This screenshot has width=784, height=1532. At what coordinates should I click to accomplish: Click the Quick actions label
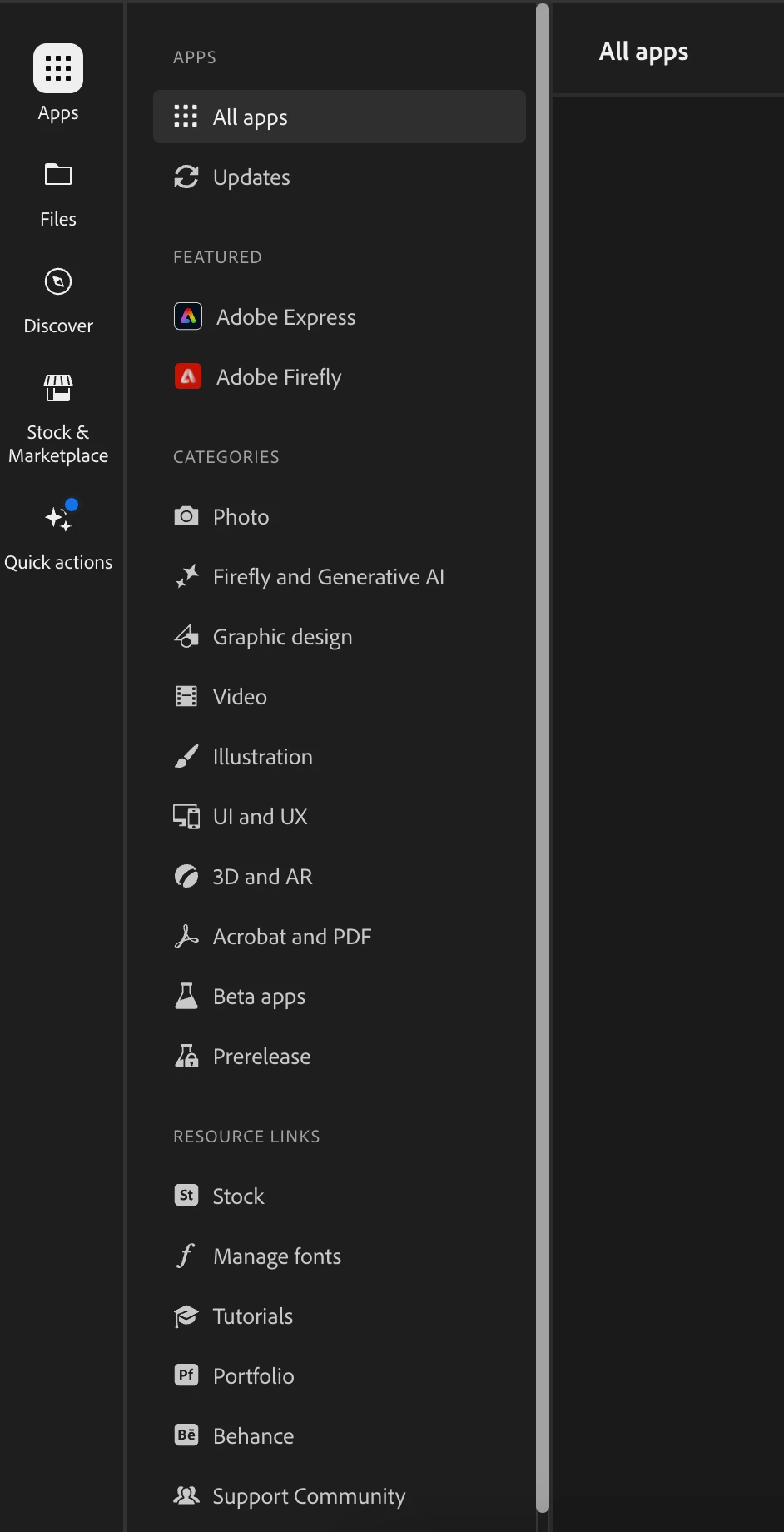point(58,562)
